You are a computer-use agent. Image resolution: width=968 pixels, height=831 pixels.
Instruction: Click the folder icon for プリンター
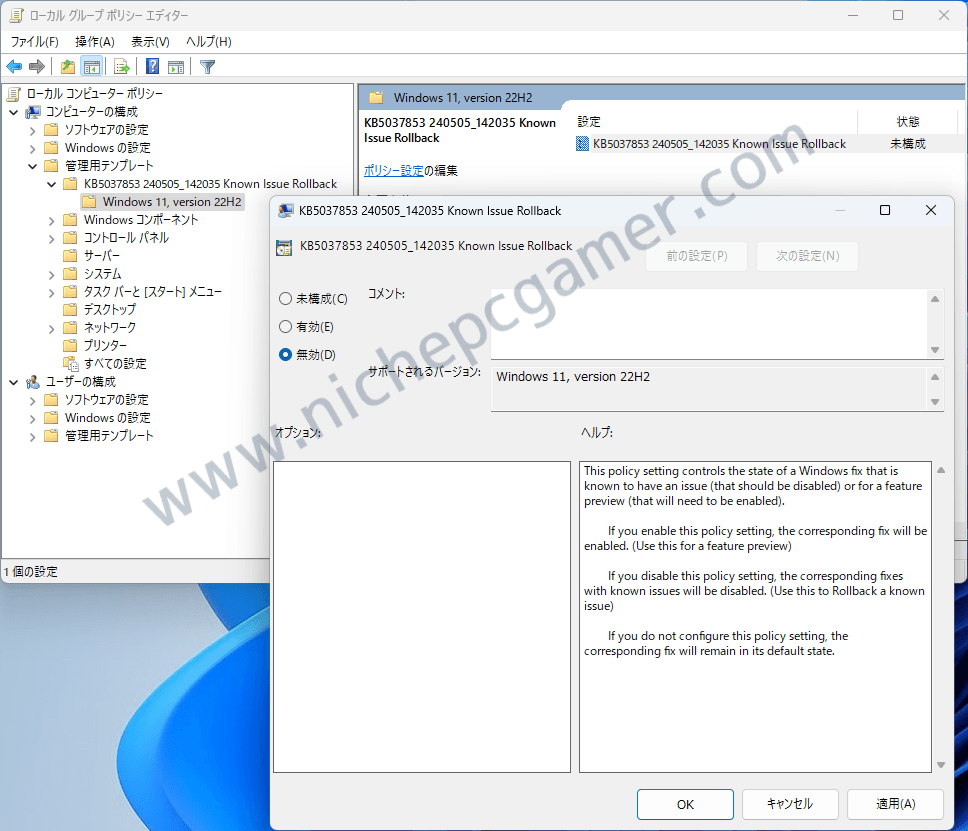pyautogui.click(x=70, y=346)
